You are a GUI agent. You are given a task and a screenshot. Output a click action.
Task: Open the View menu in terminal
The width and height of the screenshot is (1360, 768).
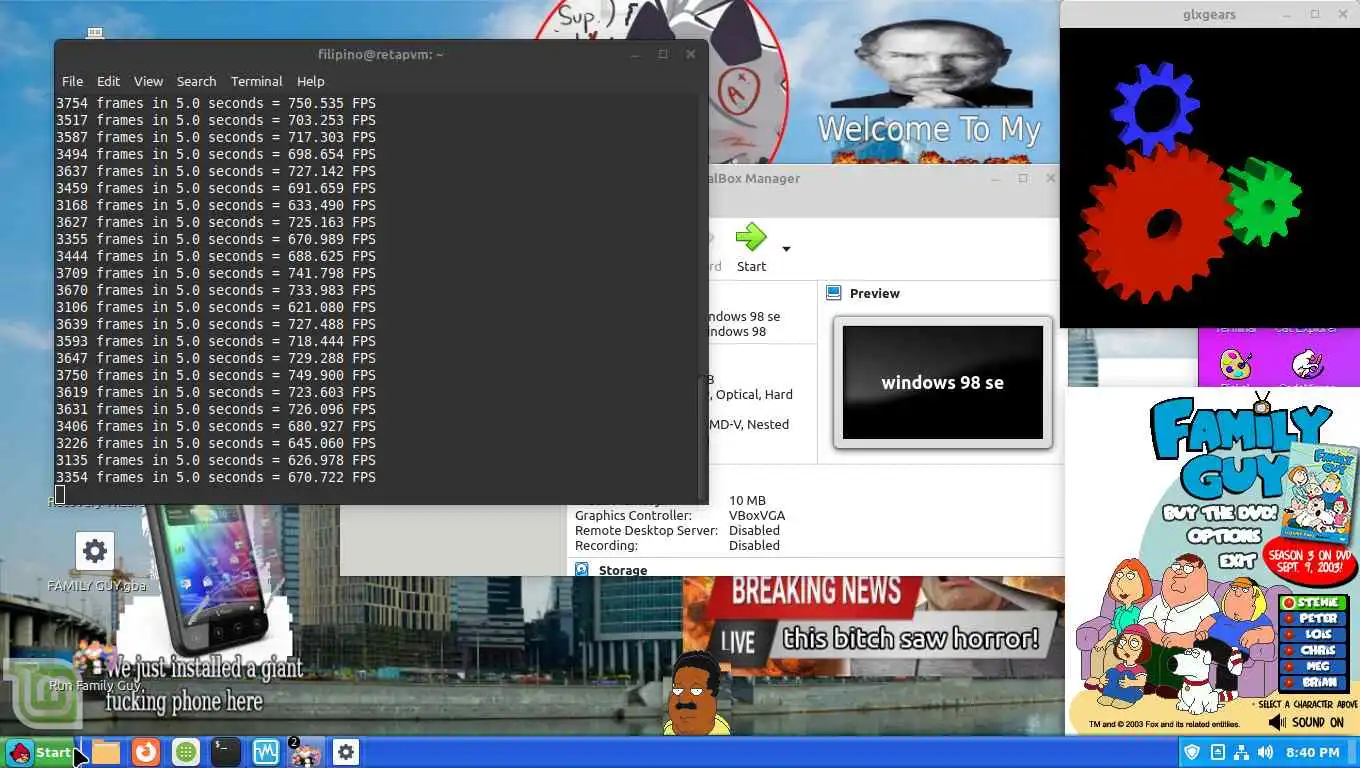(x=148, y=81)
